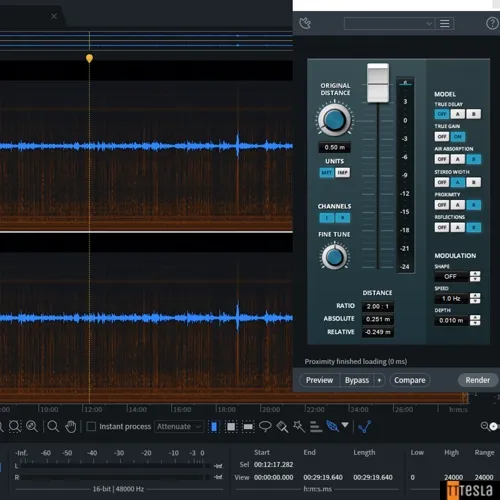Click the Original Distance knob
This screenshot has height=500, width=500.
tap(334, 120)
